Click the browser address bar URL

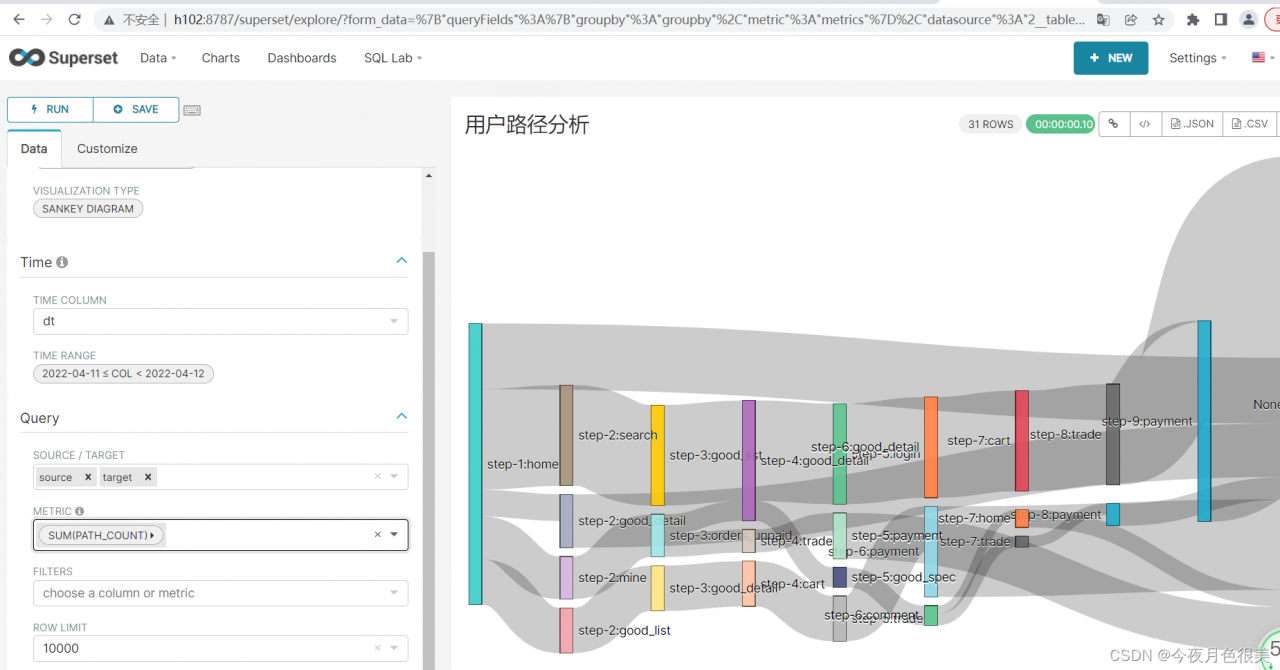click(630, 19)
